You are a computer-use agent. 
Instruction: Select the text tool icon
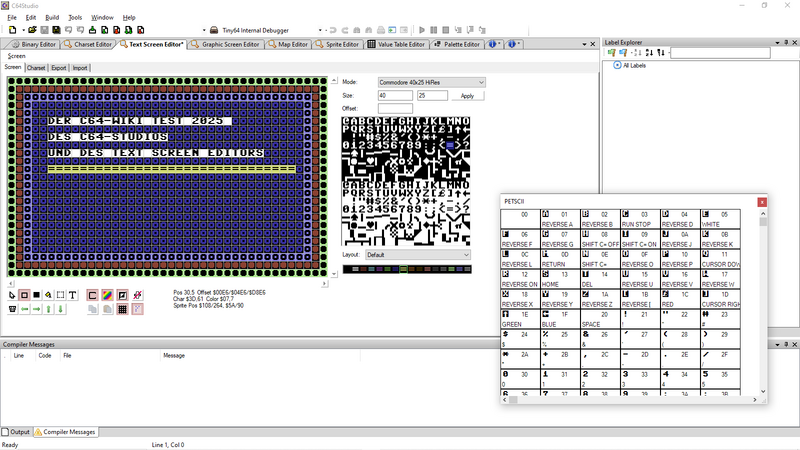click(x=74, y=295)
